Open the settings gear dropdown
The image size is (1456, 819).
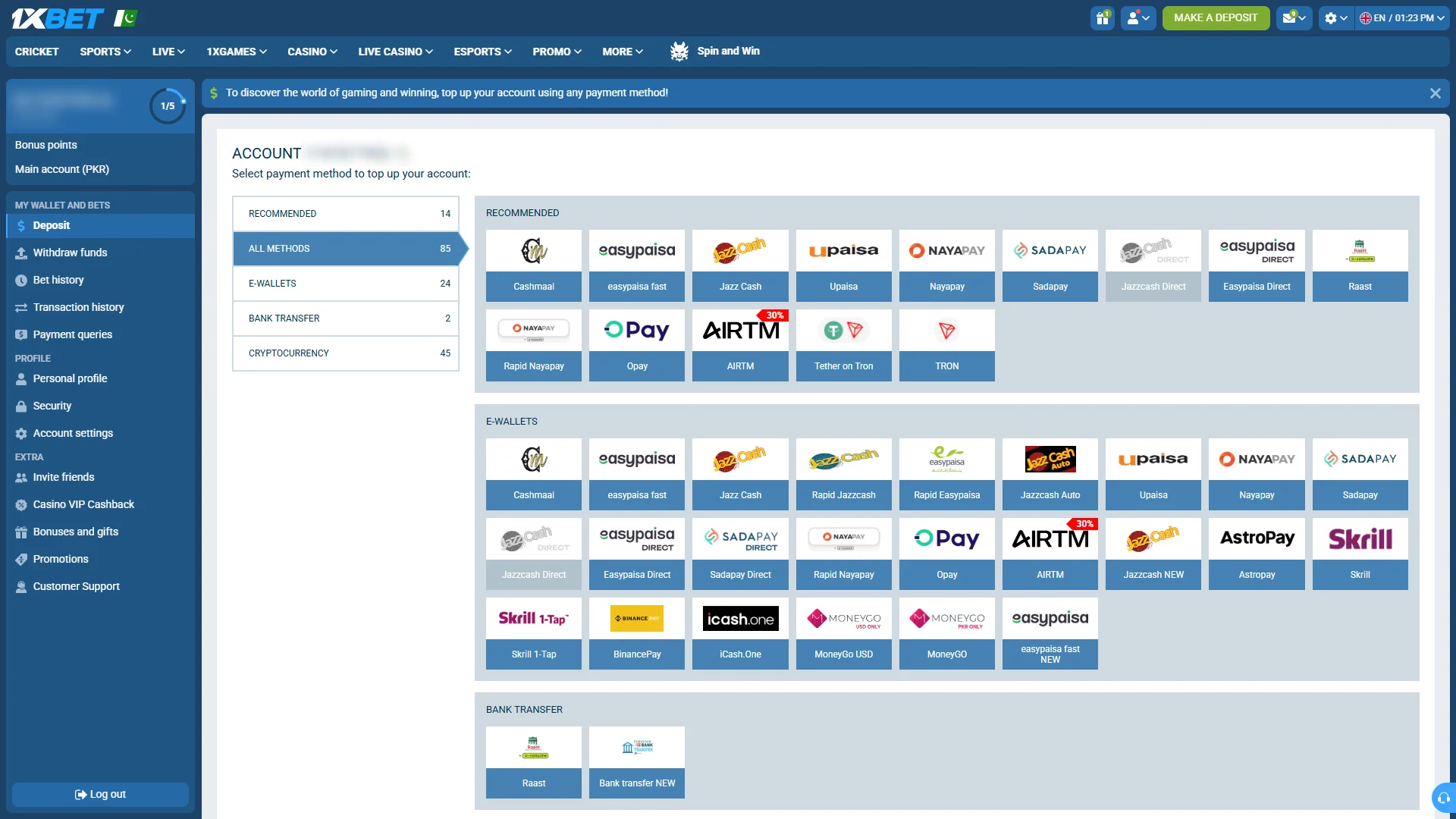point(1335,18)
